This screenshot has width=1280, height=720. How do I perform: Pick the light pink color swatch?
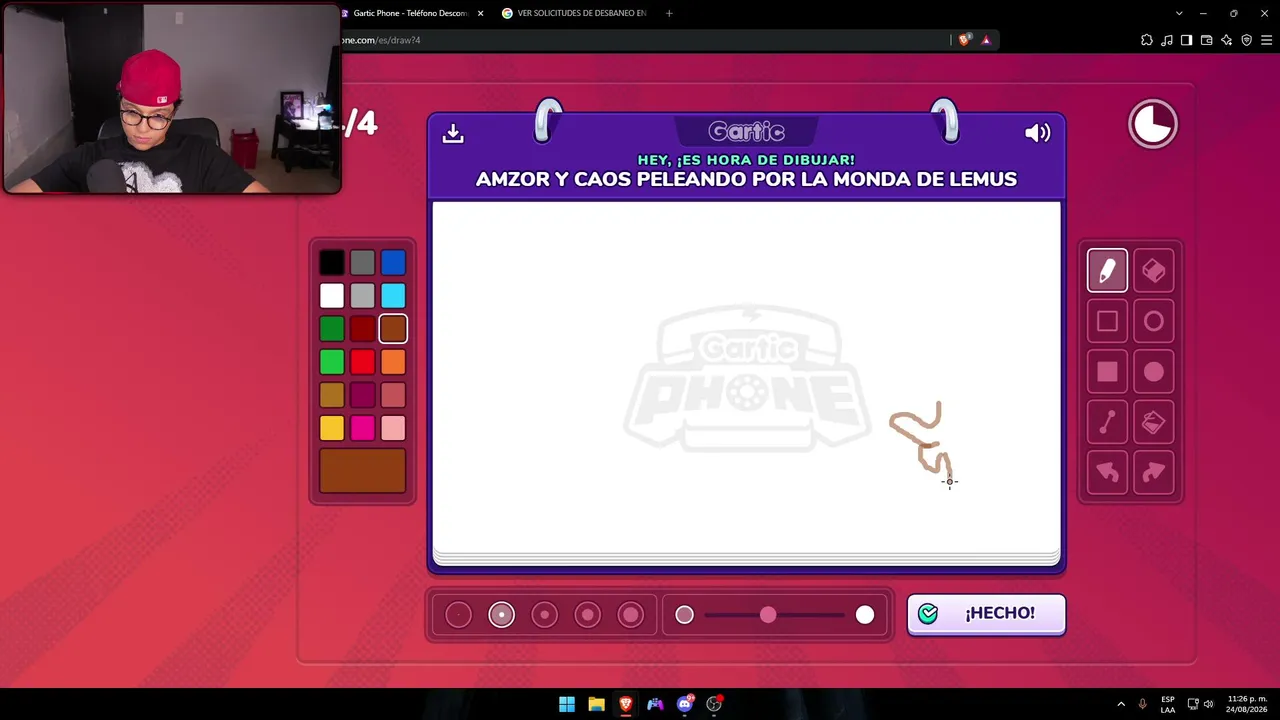(x=393, y=428)
